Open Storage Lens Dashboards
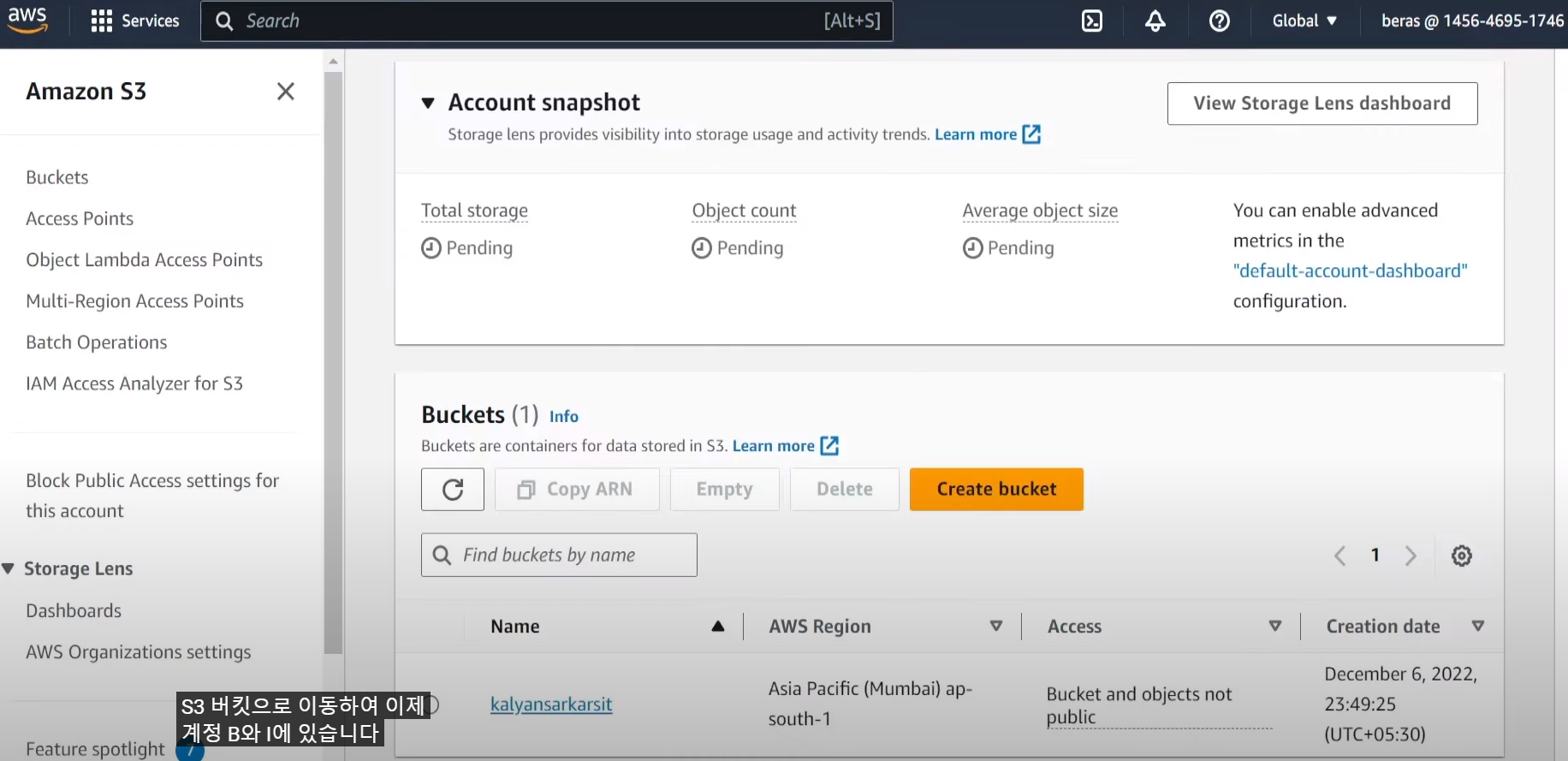Screen dimensions: 1568x761 74,611
